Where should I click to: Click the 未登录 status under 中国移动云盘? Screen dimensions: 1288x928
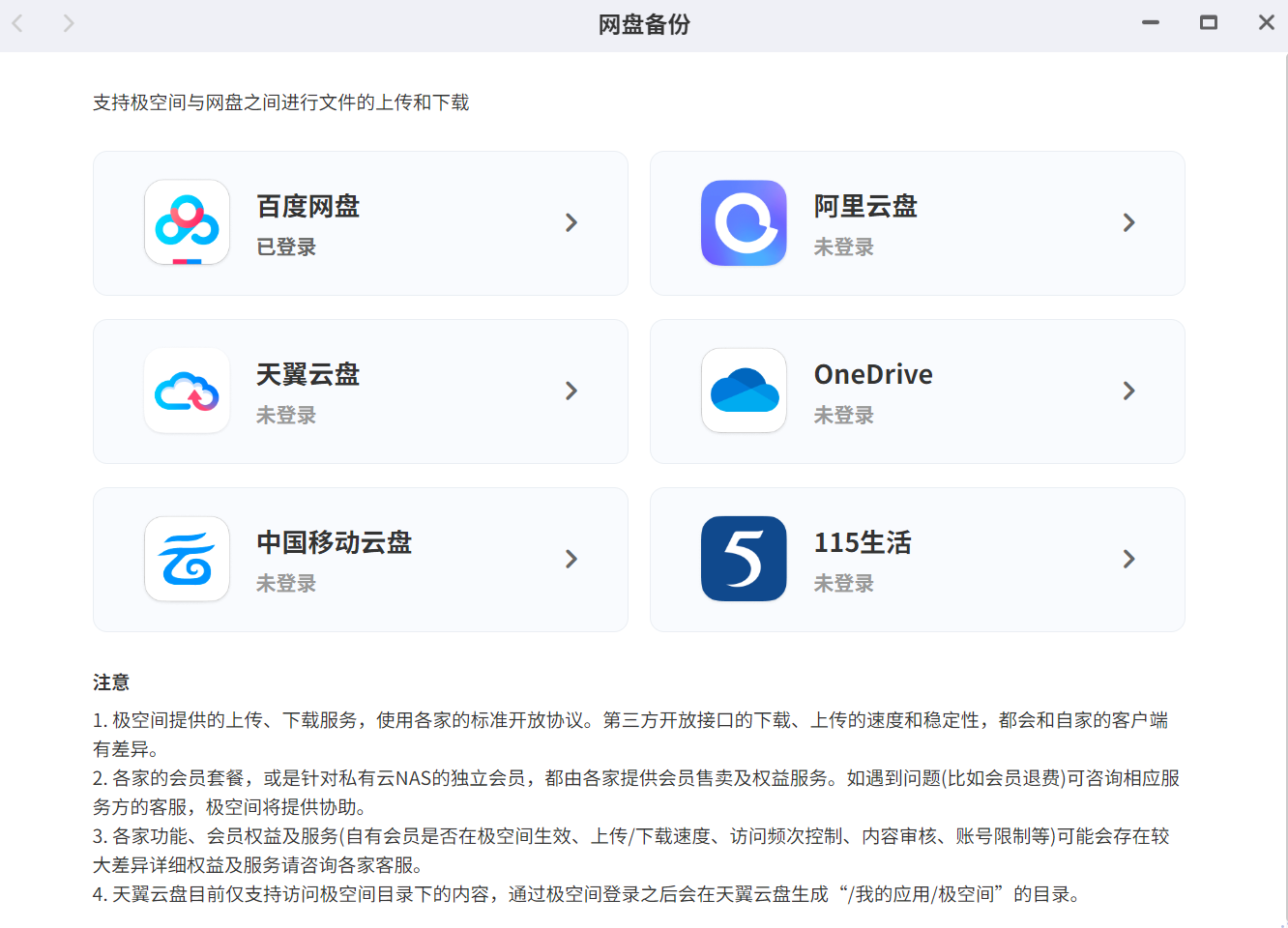[x=286, y=584]
